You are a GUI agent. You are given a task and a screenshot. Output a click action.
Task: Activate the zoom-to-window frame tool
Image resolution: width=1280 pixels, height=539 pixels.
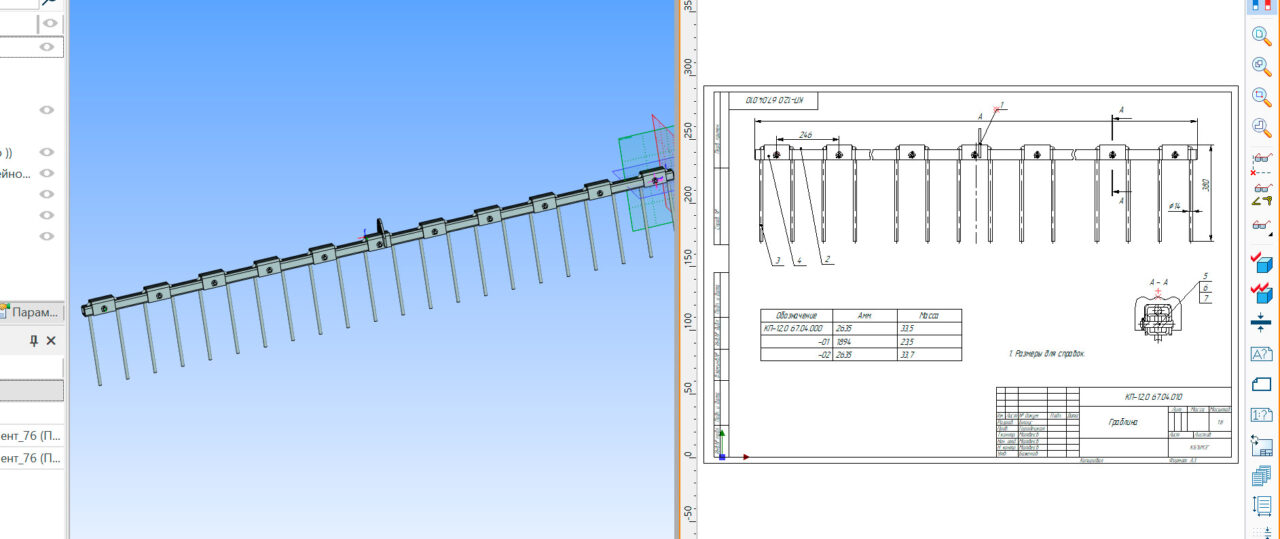[x=1261, y=97]
